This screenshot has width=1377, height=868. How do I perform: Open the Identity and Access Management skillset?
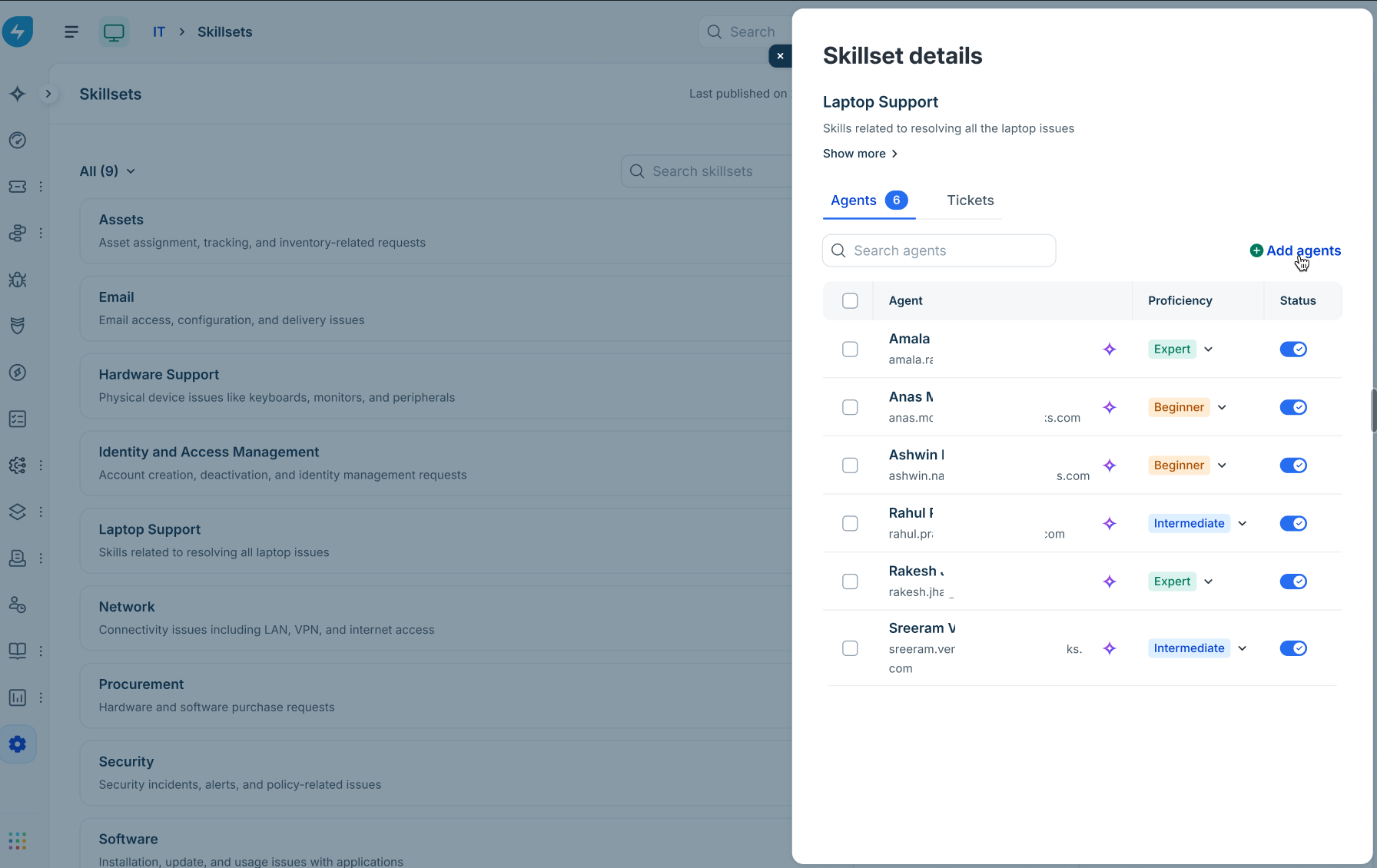[x=436, y=463]
